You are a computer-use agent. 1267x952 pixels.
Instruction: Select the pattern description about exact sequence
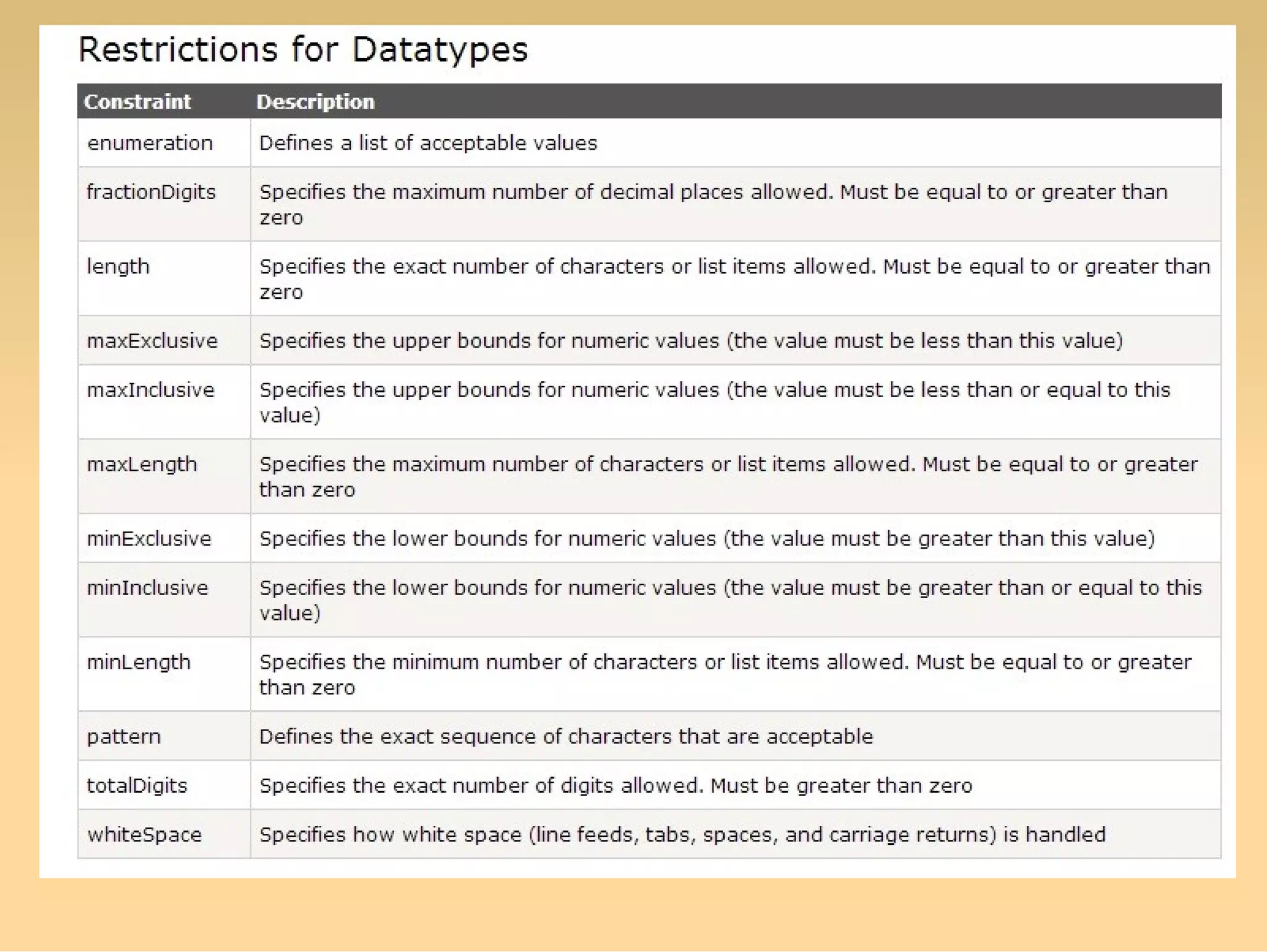[566, 737]
